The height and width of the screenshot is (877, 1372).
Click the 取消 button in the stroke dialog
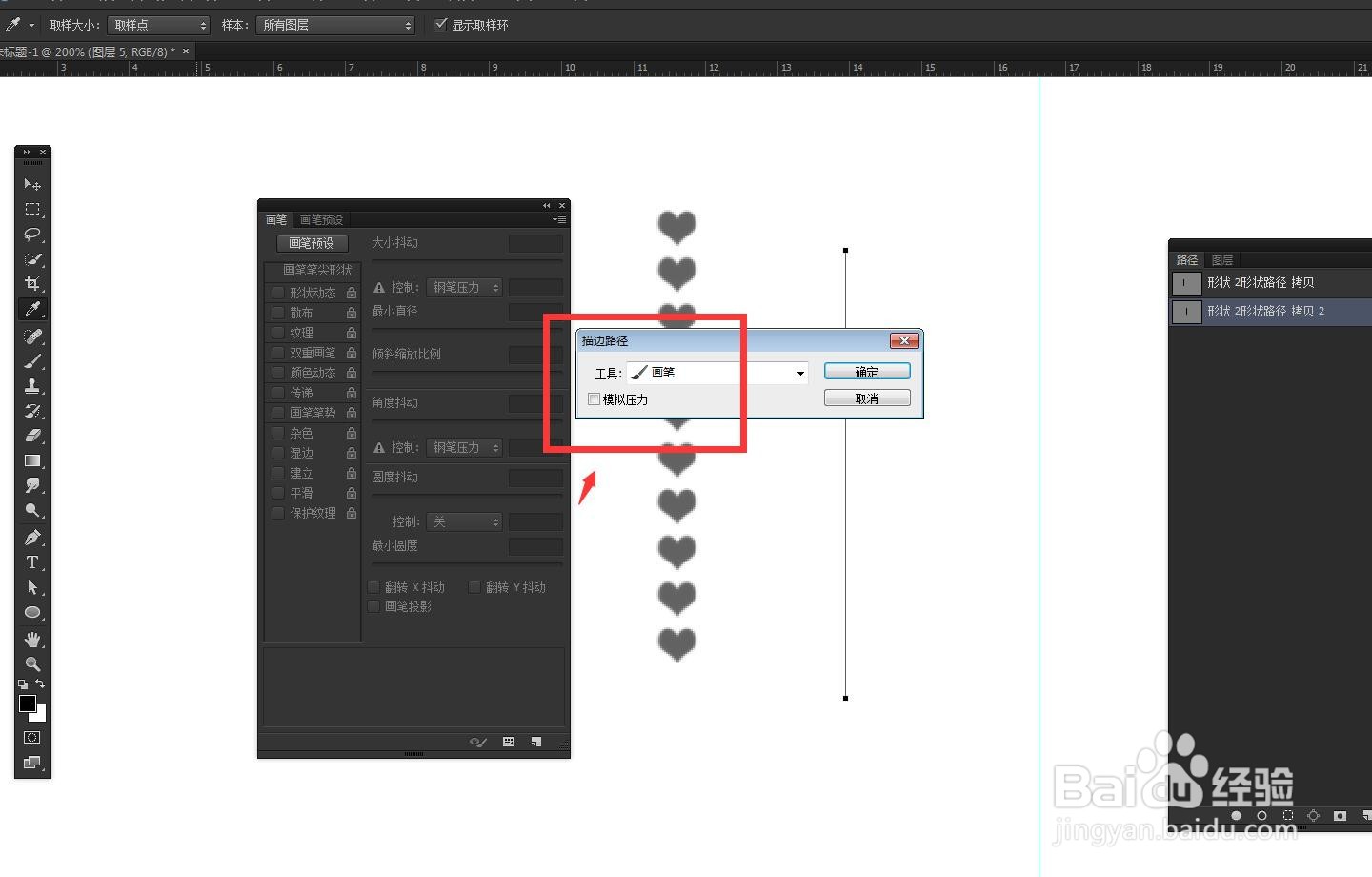(x=866, y=398)
